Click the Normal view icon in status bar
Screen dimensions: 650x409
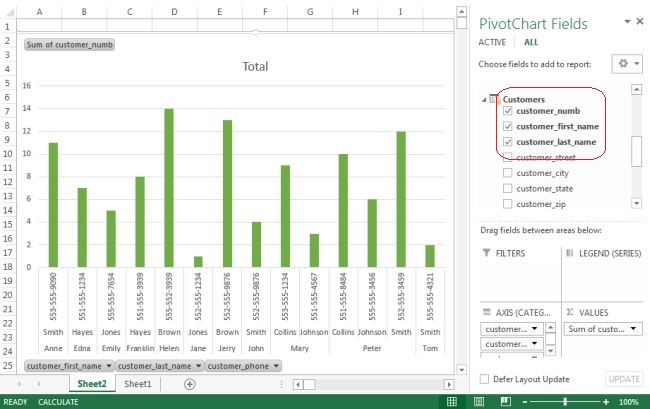452,401
